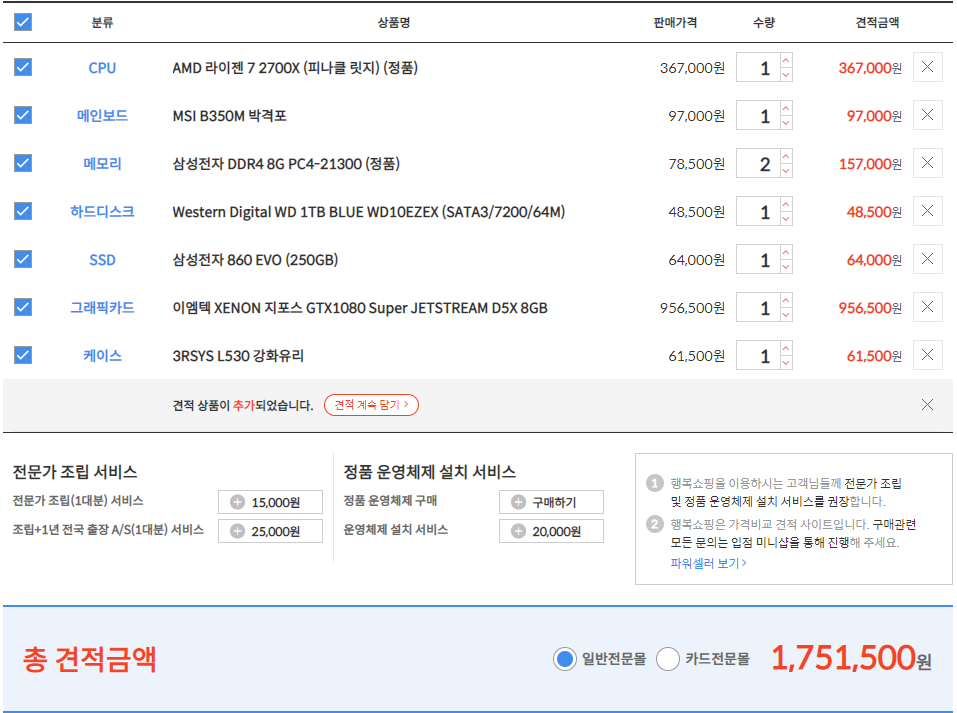Increase 메모리 quantity with the up arrow
Screen dimensions: 957x713
click(786, 156)
